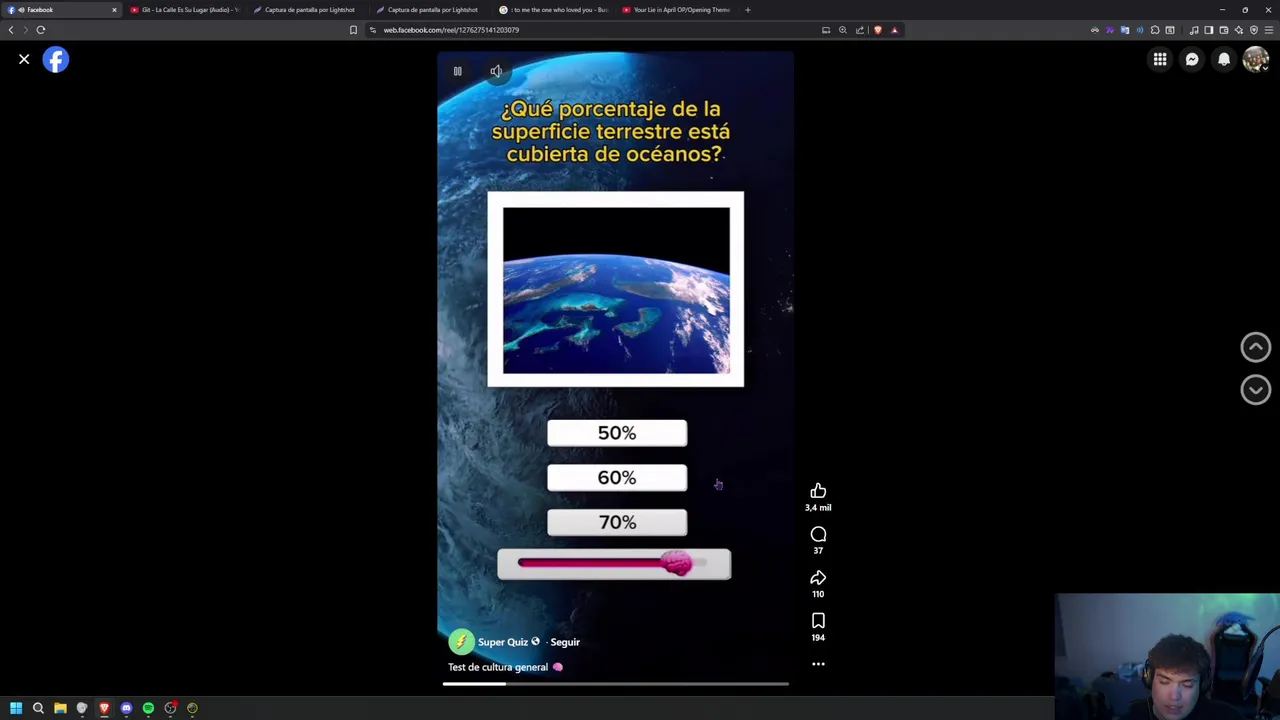Open the browser hamburger menu

[x=1269, y=30]
